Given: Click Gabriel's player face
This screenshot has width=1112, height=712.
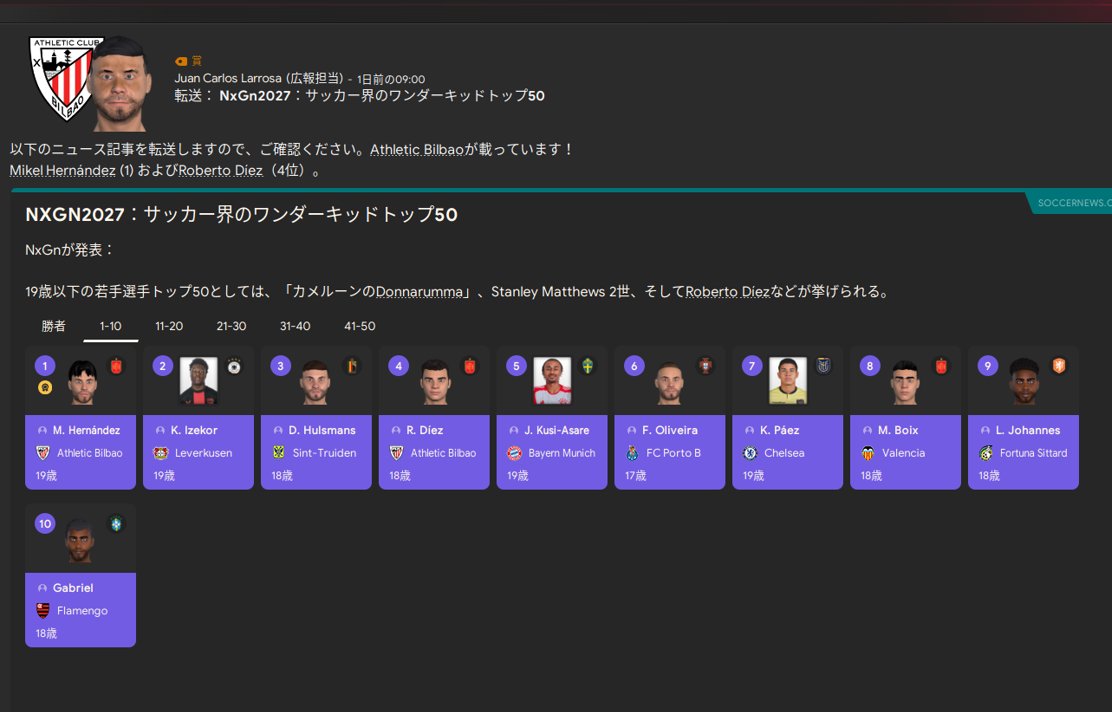Looking at the screenshot, I should pyautogui.click(x=79, y=541).
